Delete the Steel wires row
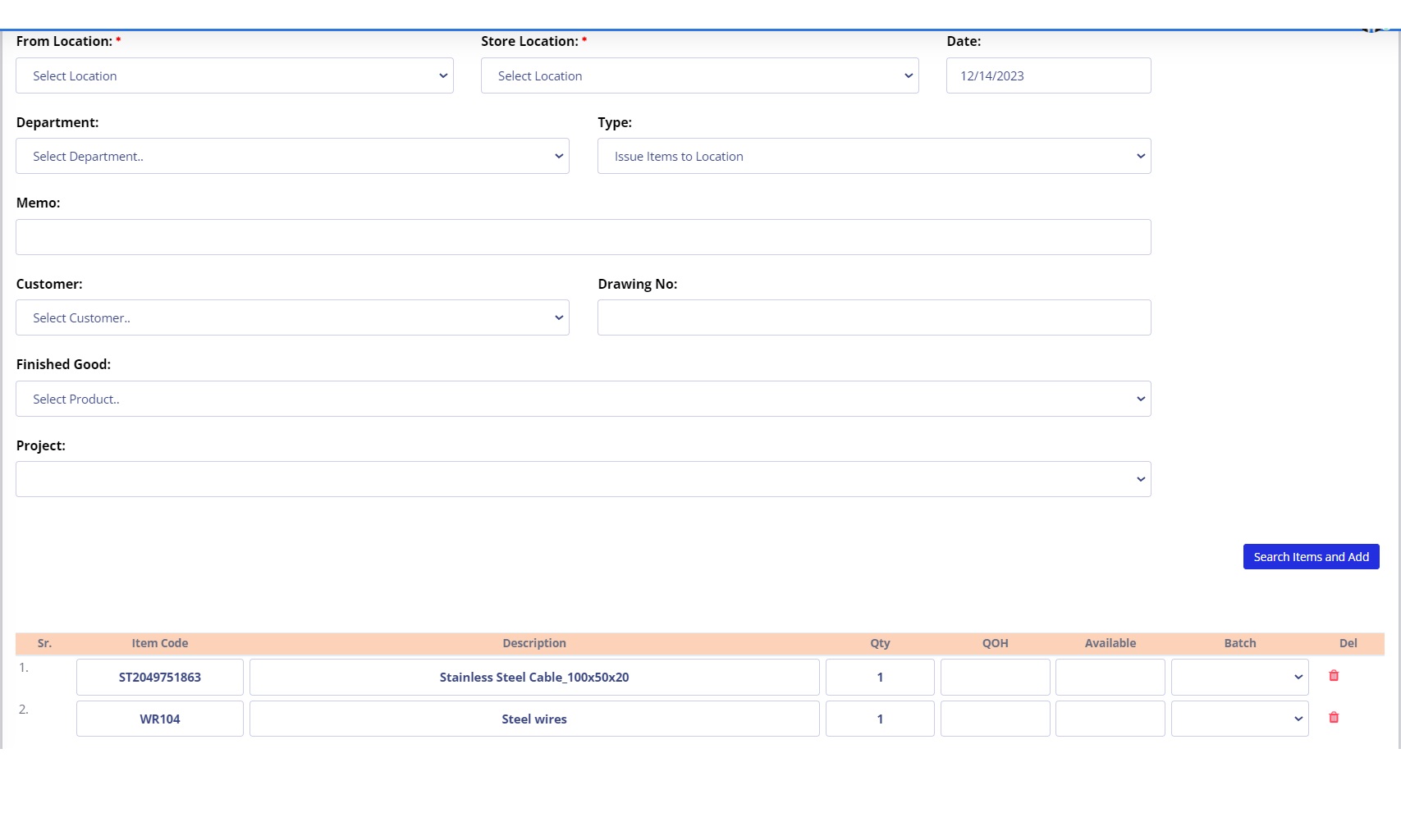 (1334, 718)
